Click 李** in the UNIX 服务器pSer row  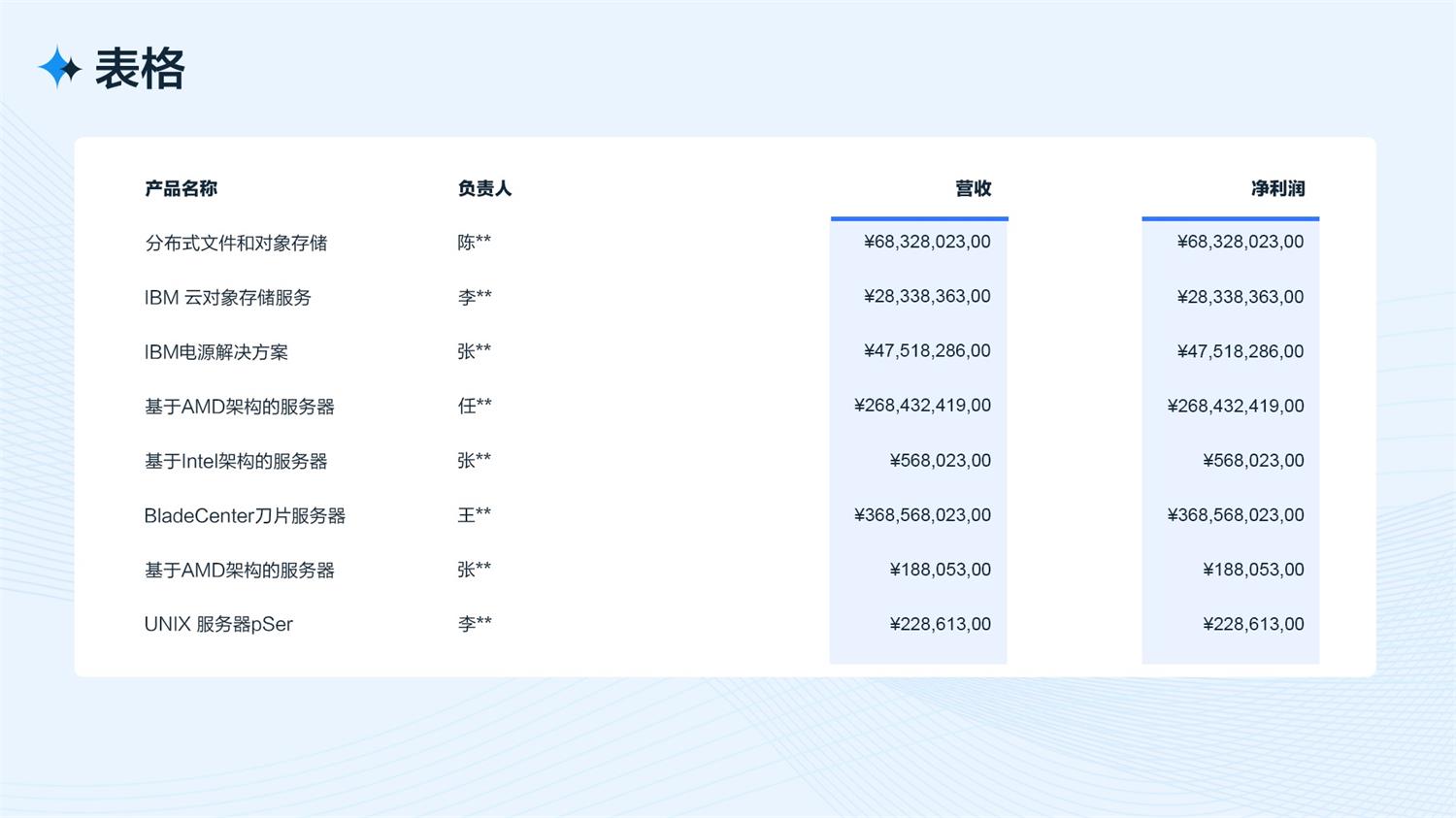point(475,624)
